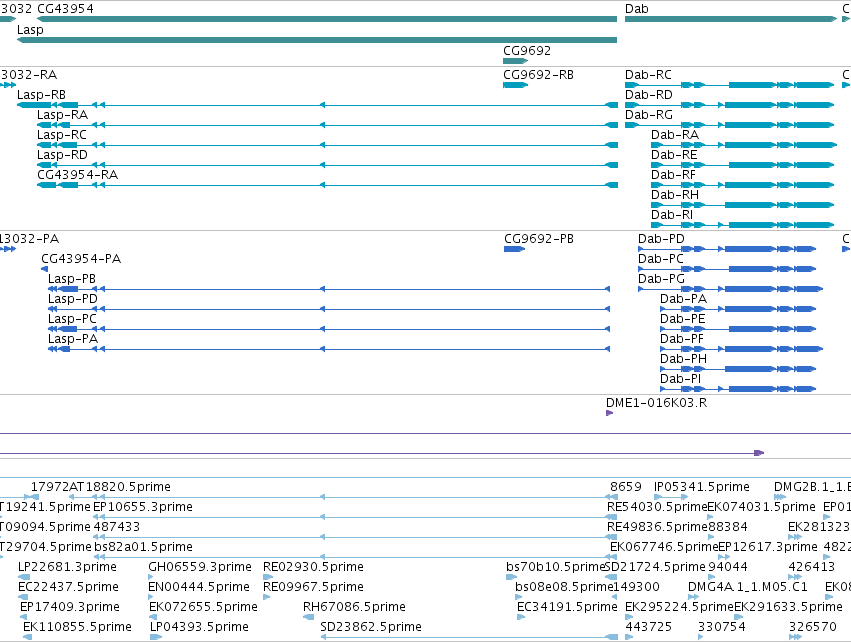The width and height of the screenshot is (851, 642).
Task: Select the CG9692-RB transcript label
Action: click(538, 75)
